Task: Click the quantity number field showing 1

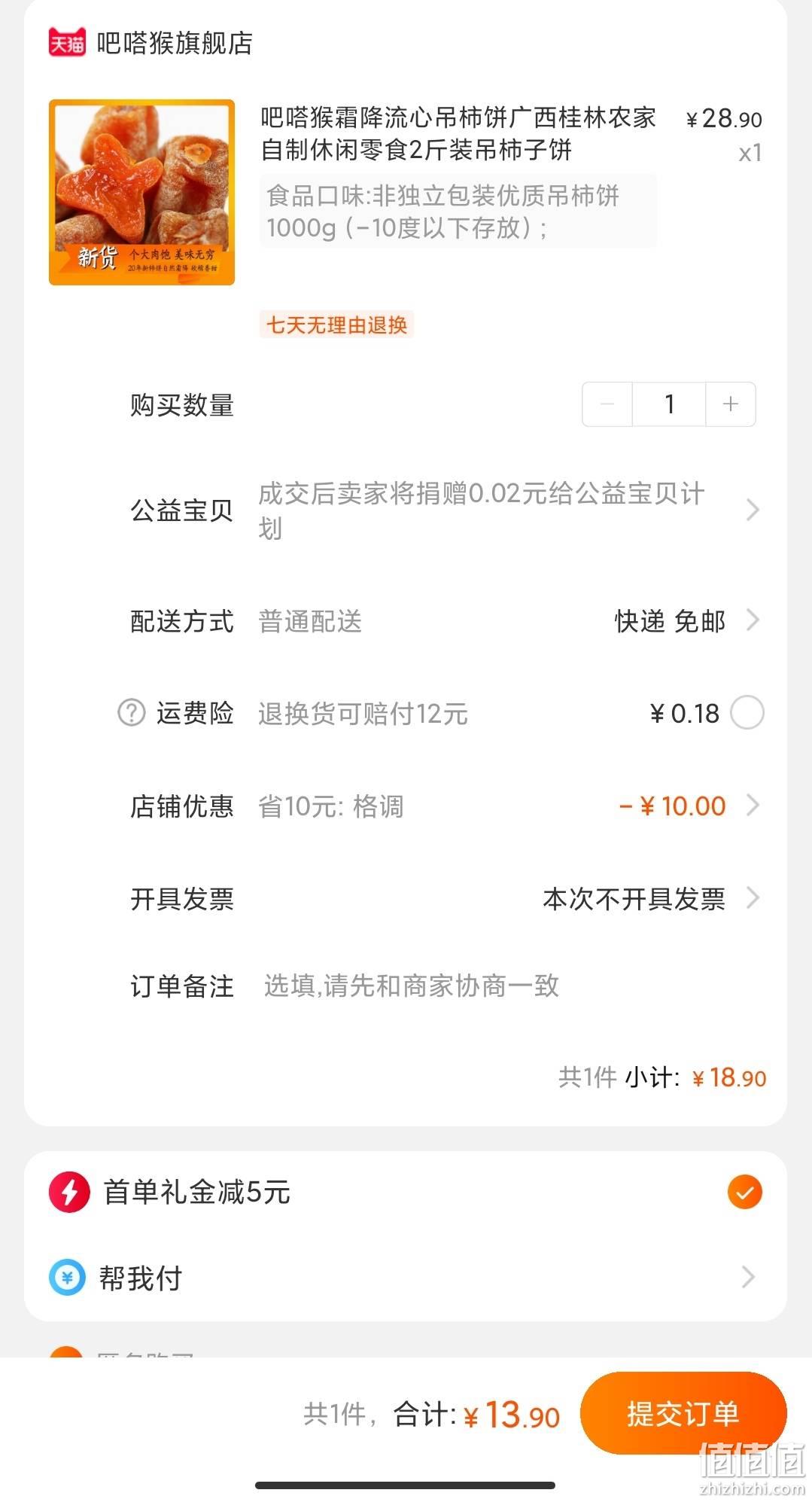Action: pos(669,404)
